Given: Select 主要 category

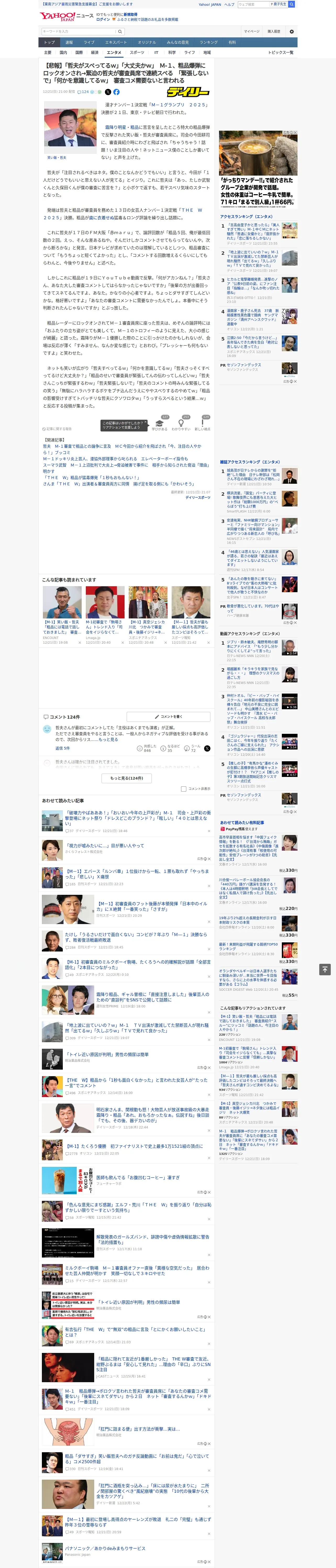Looking at the screenshot, I should (48, 52).
